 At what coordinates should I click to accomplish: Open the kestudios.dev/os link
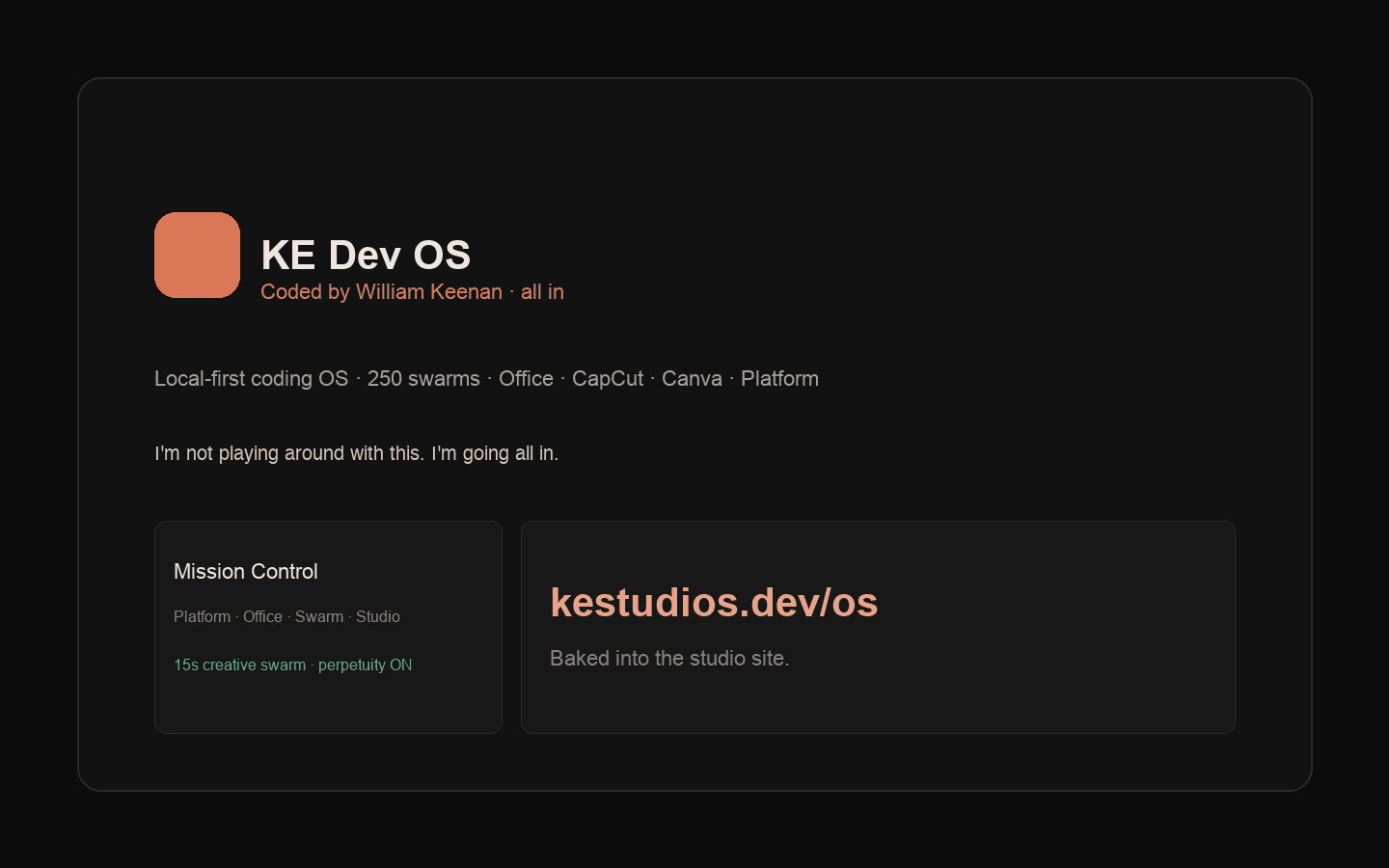click(x=714, y=602)
